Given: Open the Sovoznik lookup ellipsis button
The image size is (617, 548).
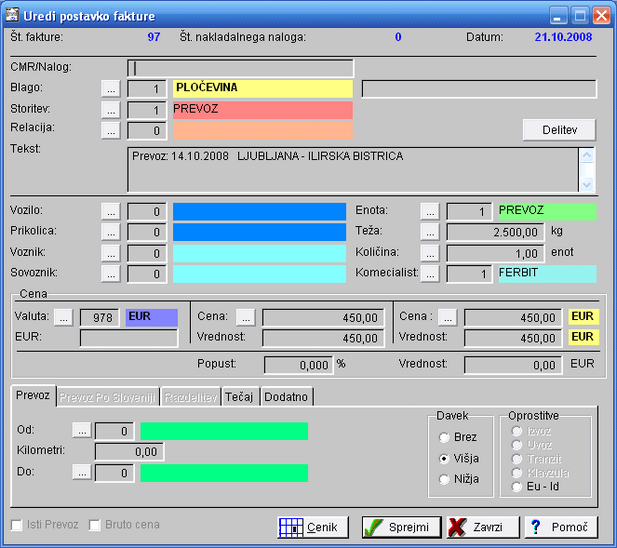Looking at the screenshot, I should [x=111, y=273].
